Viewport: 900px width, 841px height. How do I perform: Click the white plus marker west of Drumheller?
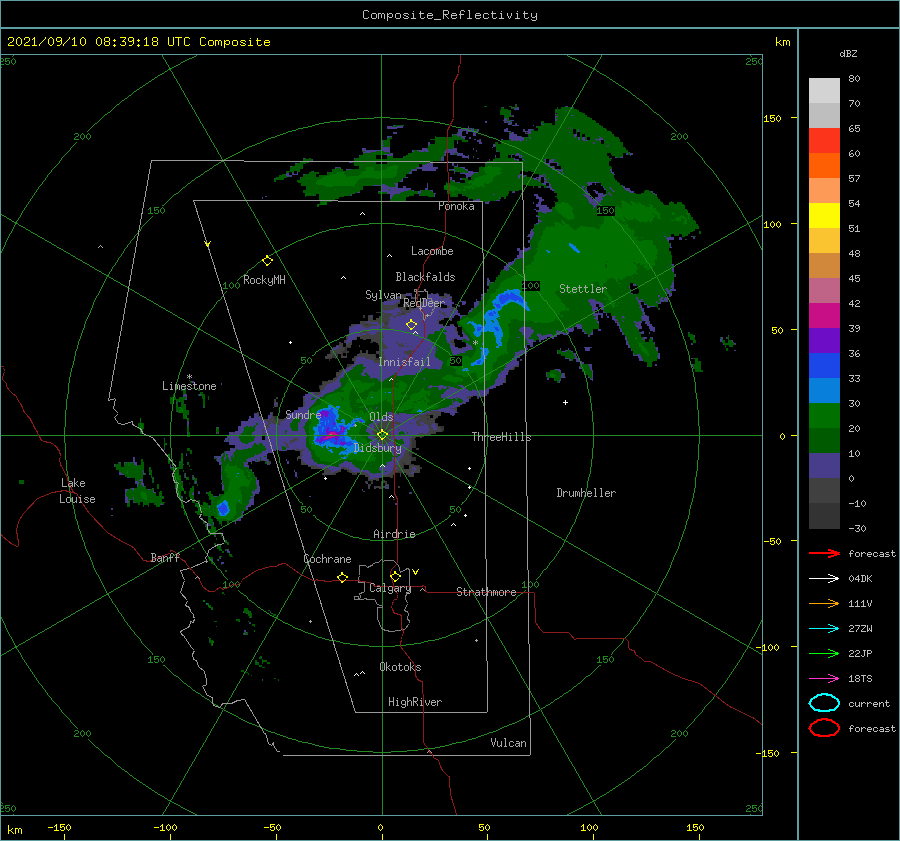click(565, 402)
